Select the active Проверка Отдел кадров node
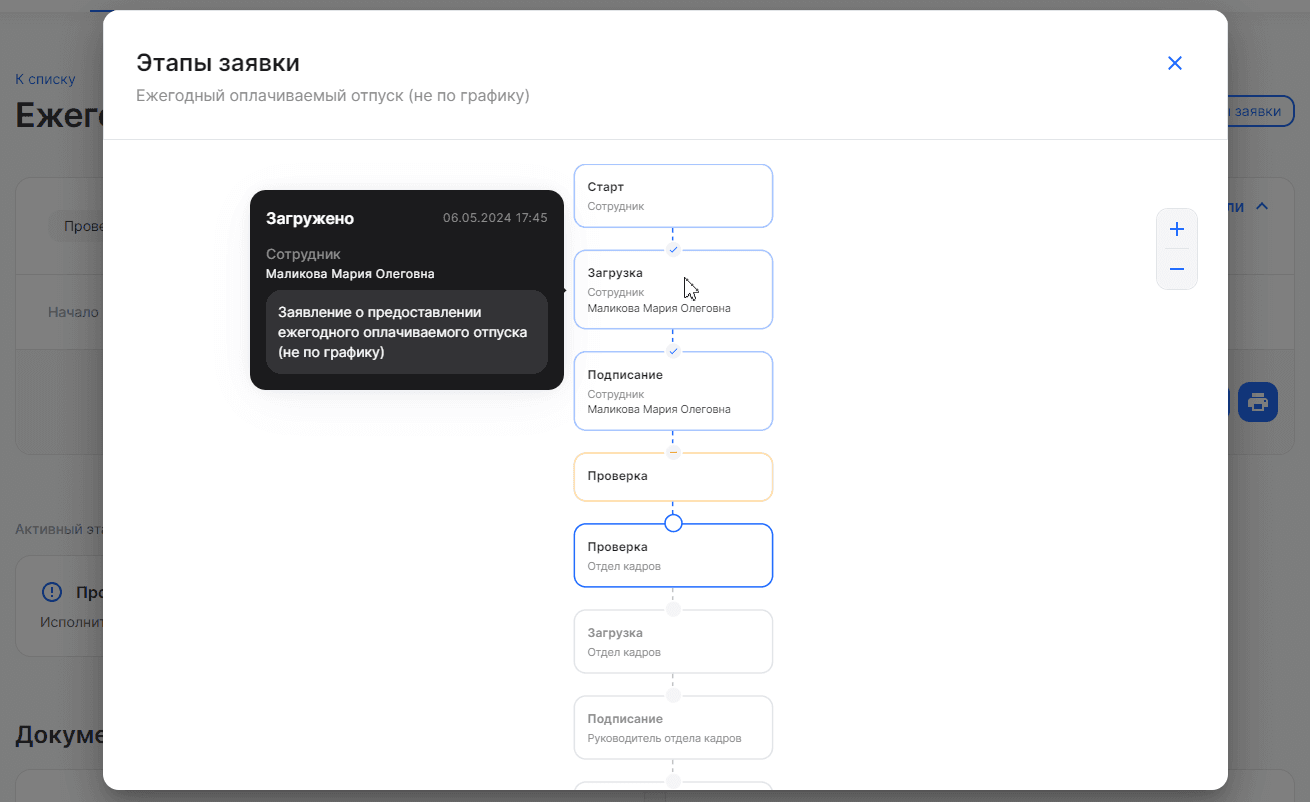 pos(673,555)
